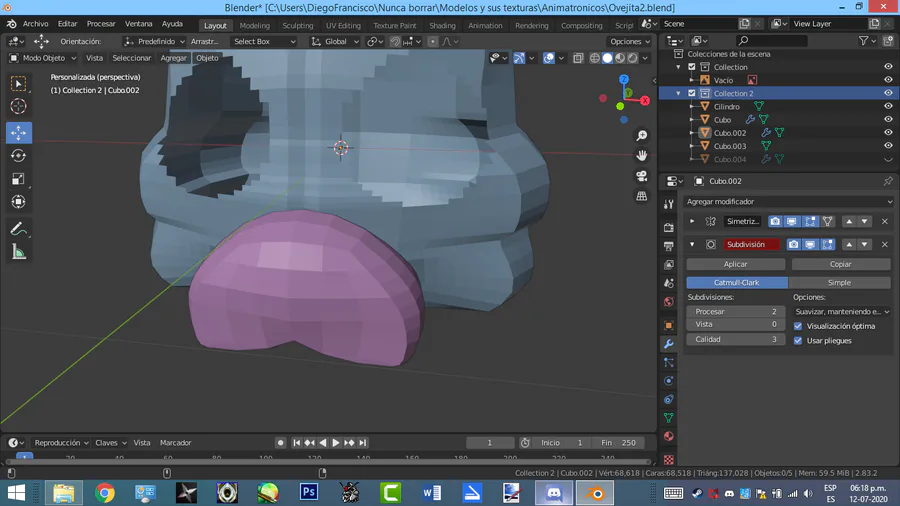Switch to the Sculpting workspace tab
This screenshot has width=900, height=506.
[x=297, y=25]
